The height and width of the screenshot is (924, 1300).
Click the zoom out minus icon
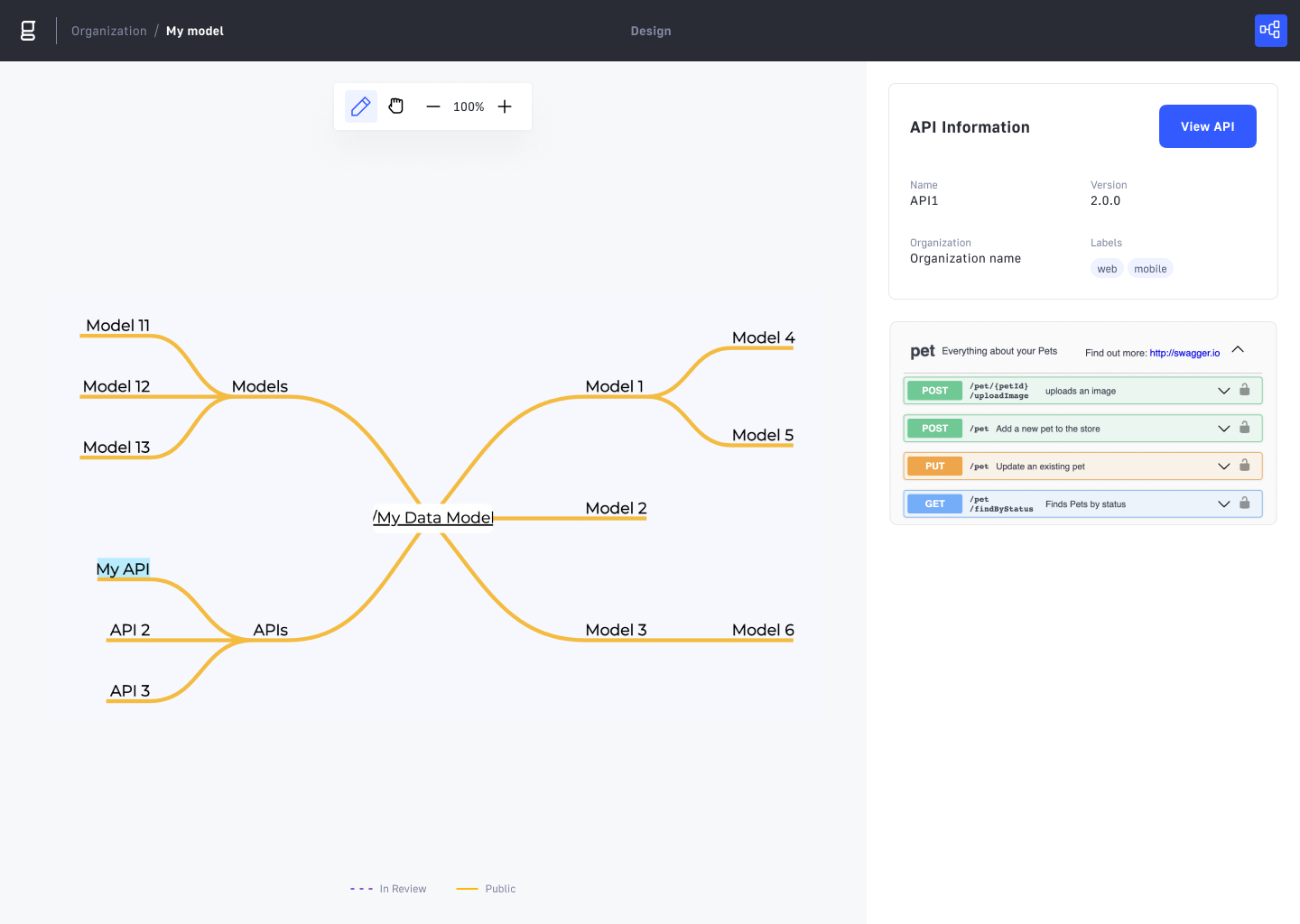(433, 106)
